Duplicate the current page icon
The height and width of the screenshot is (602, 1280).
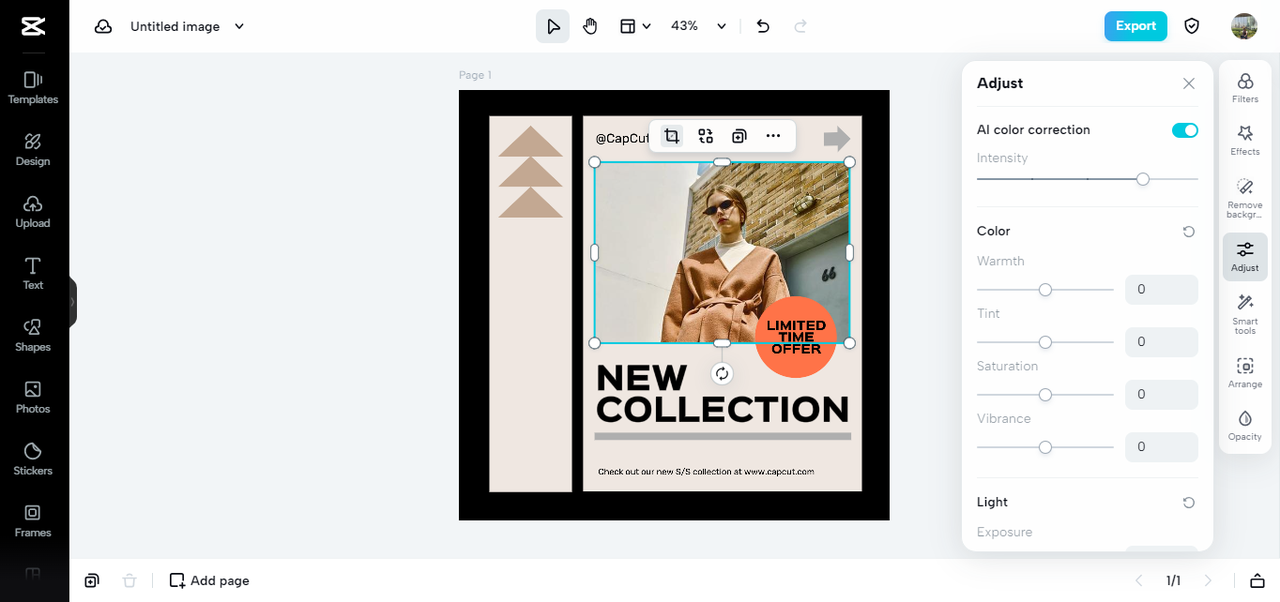(92, 580)
